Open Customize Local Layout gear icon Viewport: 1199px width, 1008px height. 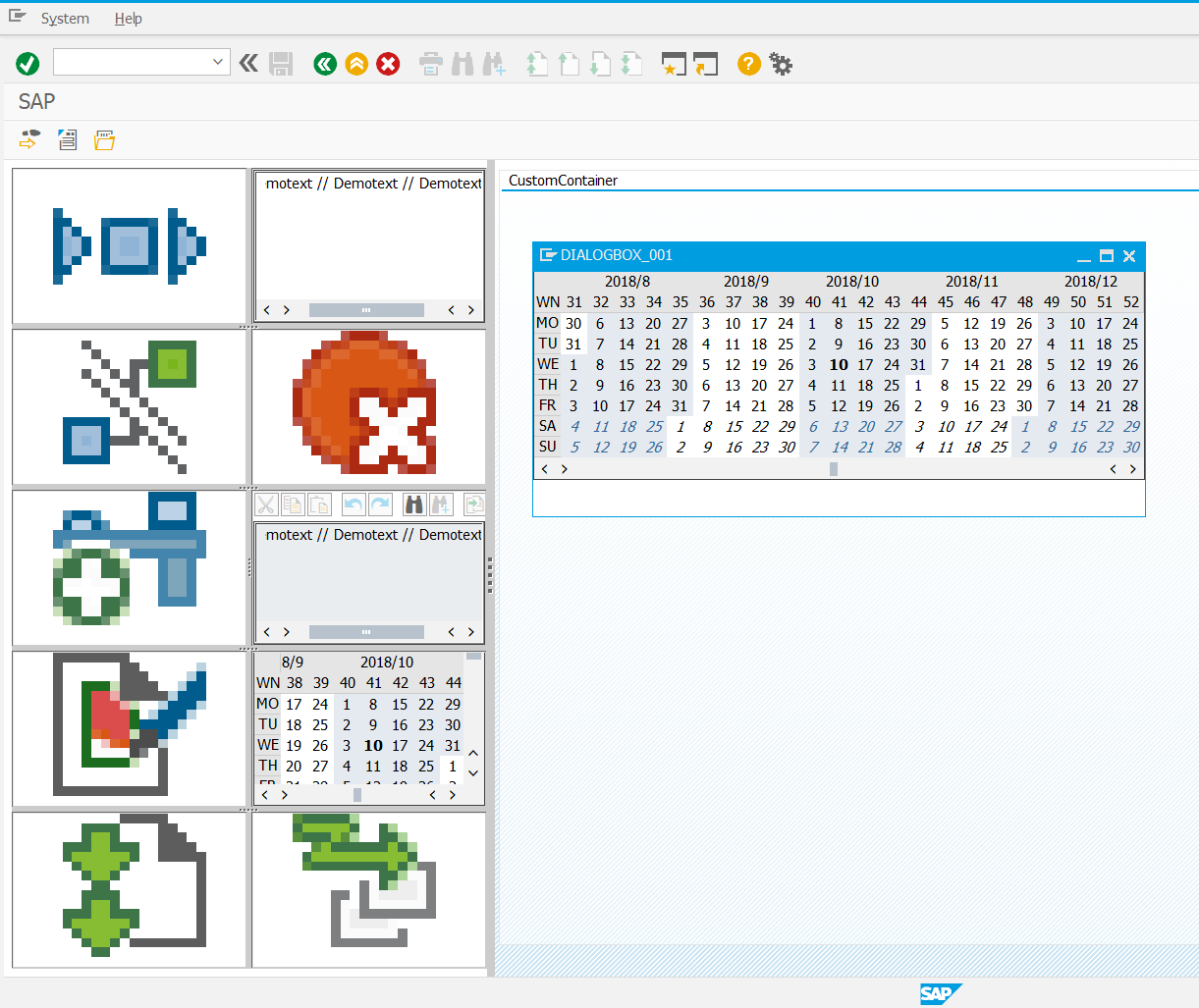[781, 64]
